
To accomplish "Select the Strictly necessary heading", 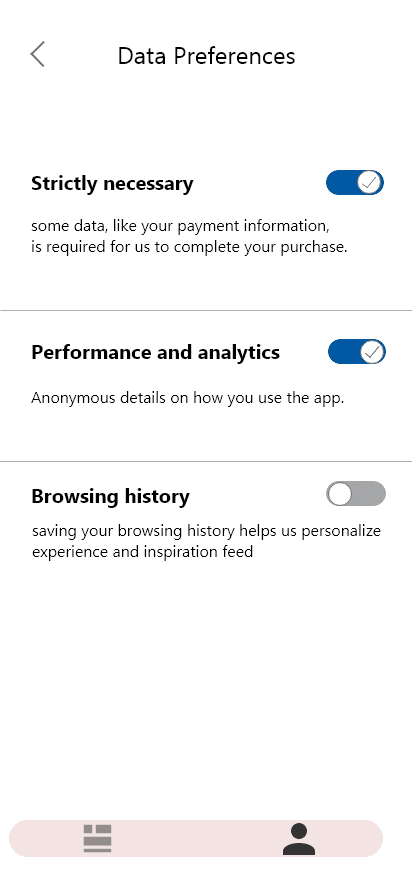I will [x=112, y=183].
